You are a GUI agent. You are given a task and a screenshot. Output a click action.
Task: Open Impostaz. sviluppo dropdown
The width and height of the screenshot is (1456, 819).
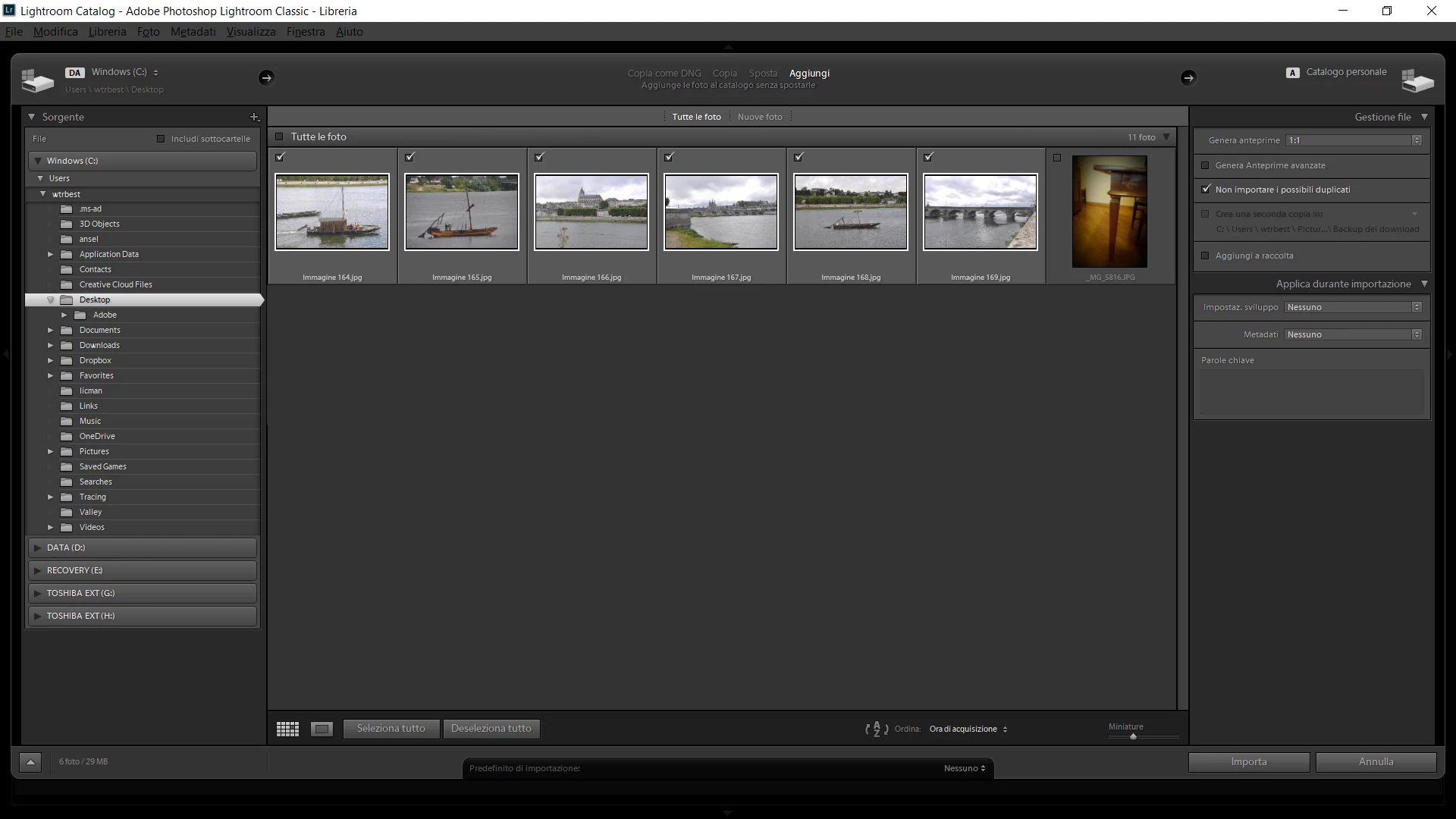tap(1353, 307)
